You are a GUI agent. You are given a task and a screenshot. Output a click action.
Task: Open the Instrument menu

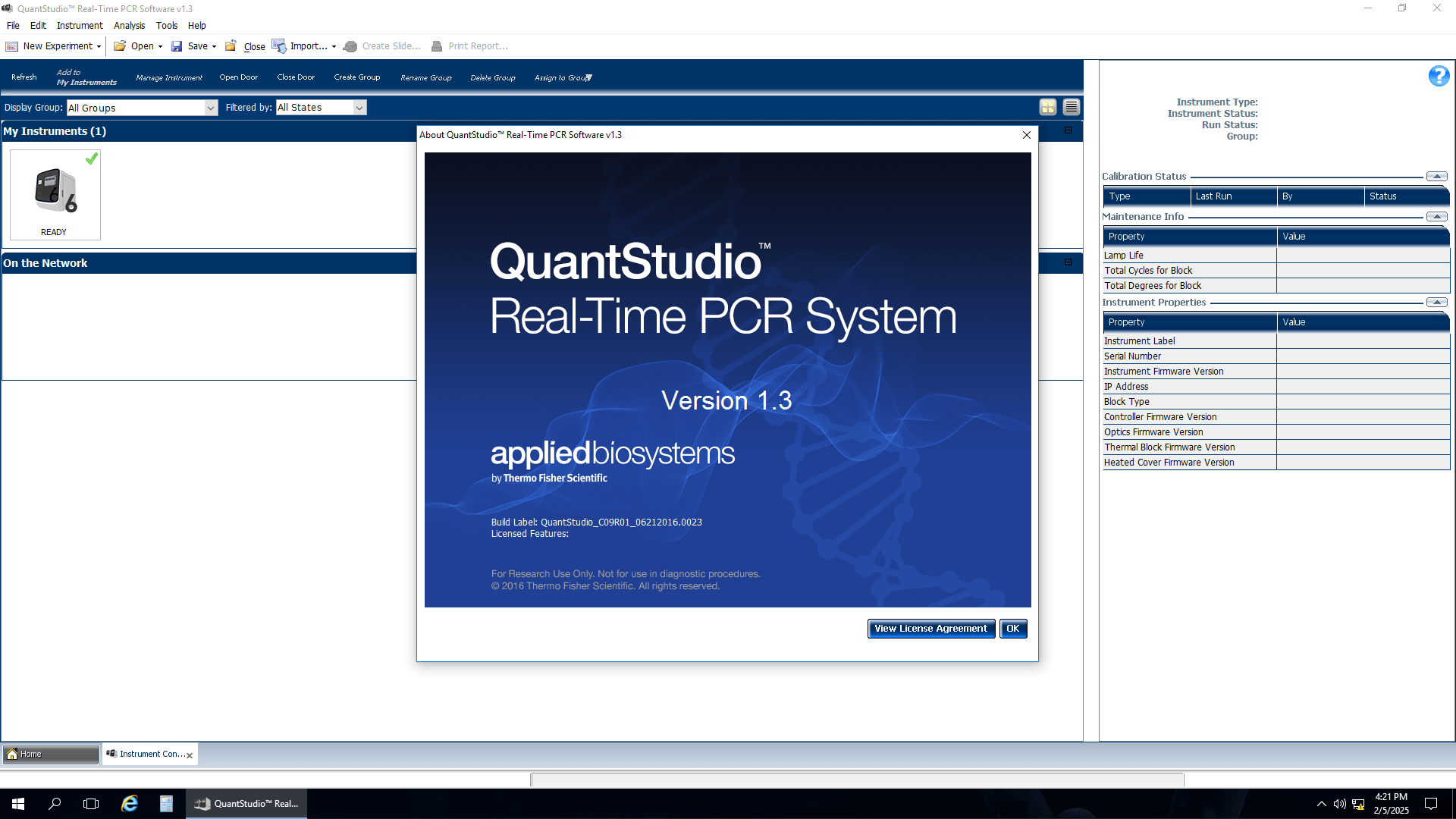(x=80, y=26)
